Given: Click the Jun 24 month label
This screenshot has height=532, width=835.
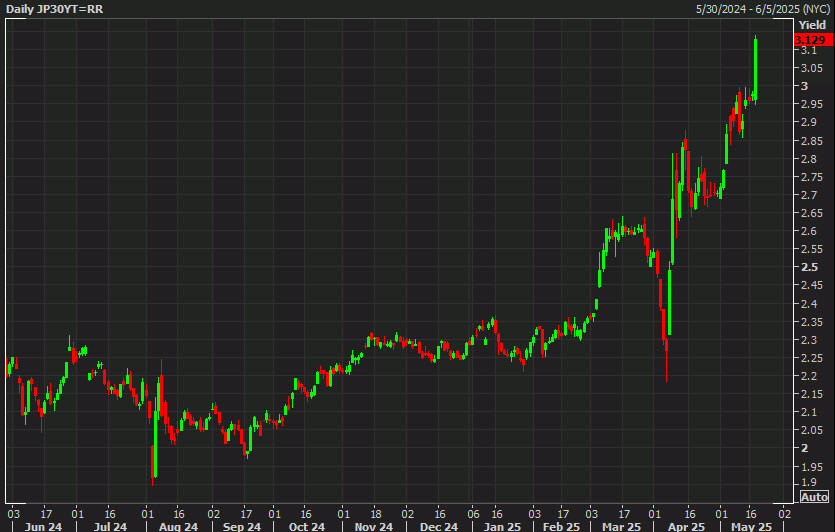Looking at the screenshot, I should point(43,527).
